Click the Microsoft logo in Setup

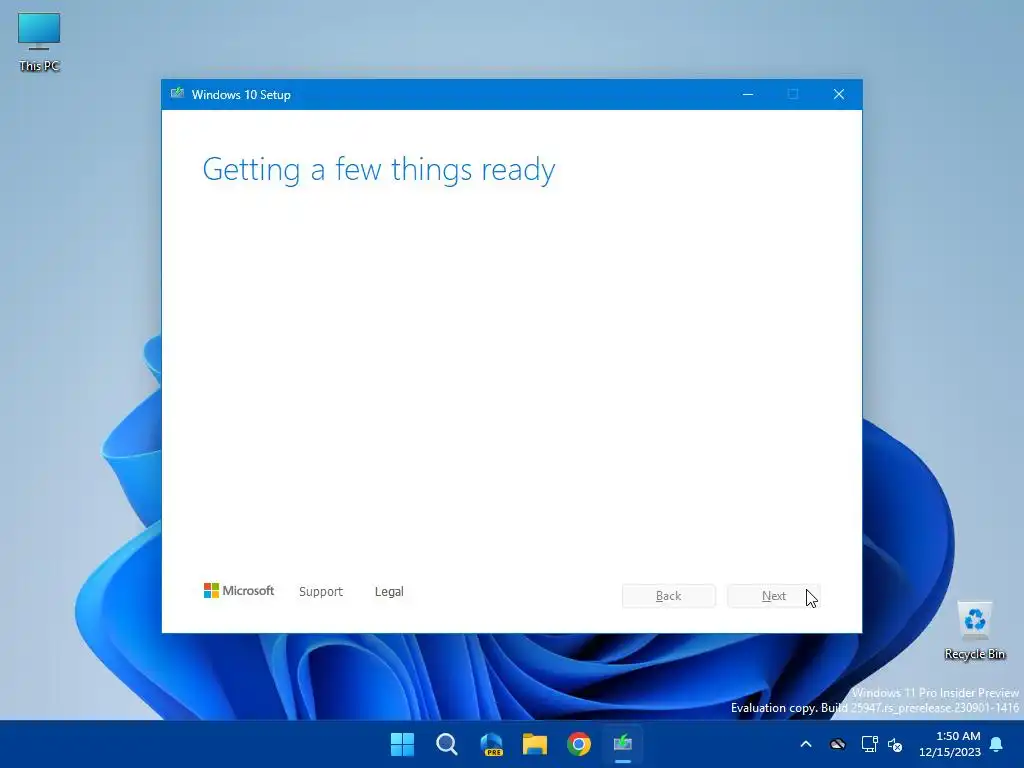click(239, 591)
